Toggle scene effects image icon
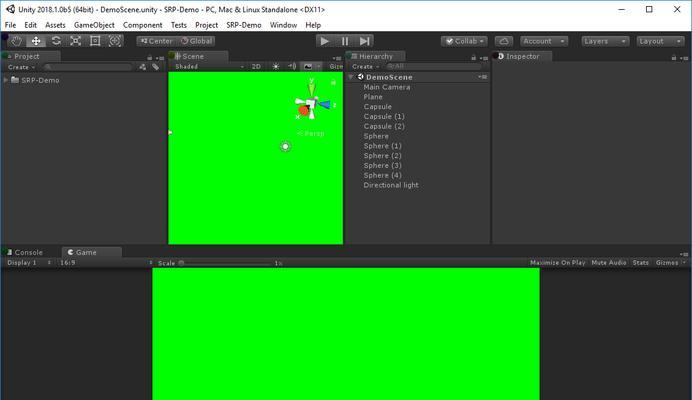Viewport: 692px width, 400px height. pos(308,67)
